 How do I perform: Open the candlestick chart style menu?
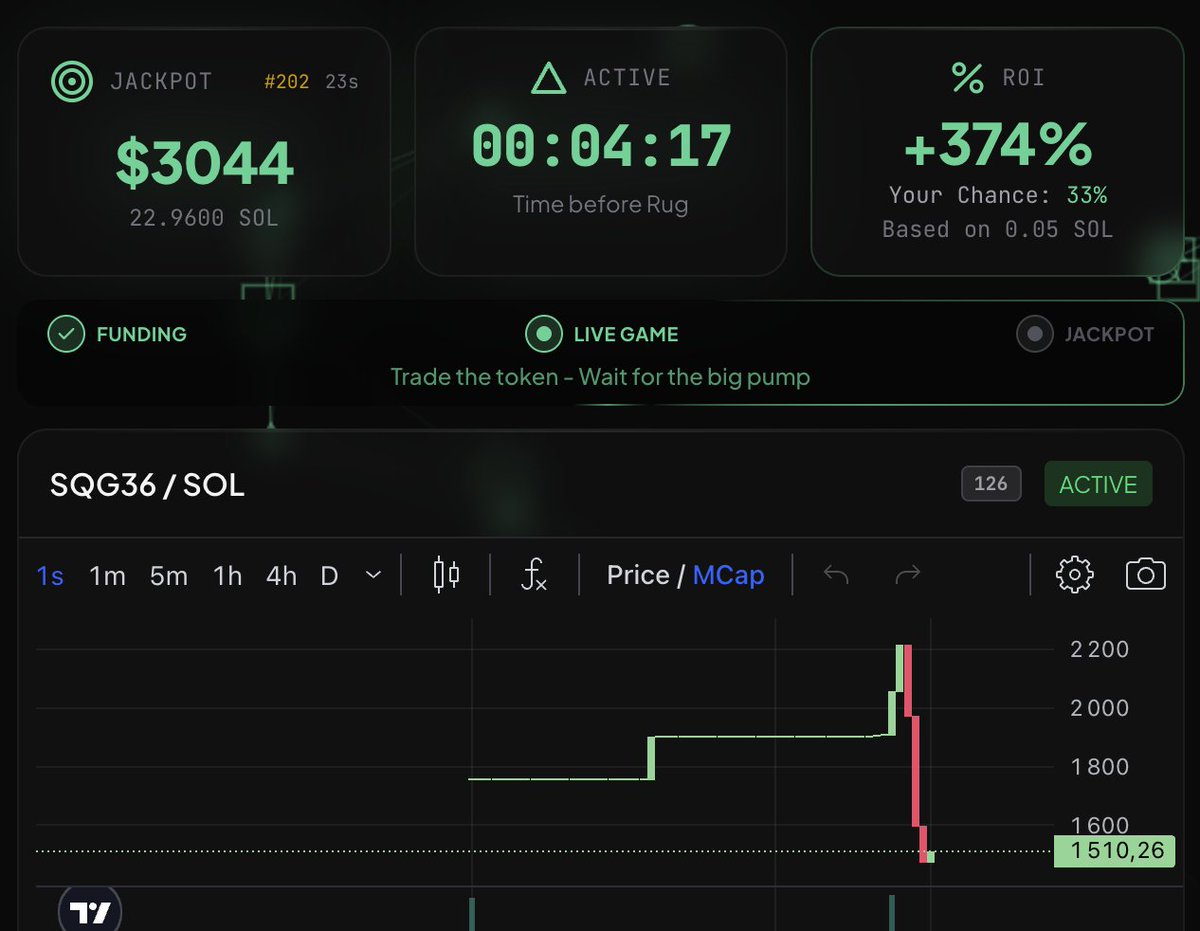click(x=446, y=575)
